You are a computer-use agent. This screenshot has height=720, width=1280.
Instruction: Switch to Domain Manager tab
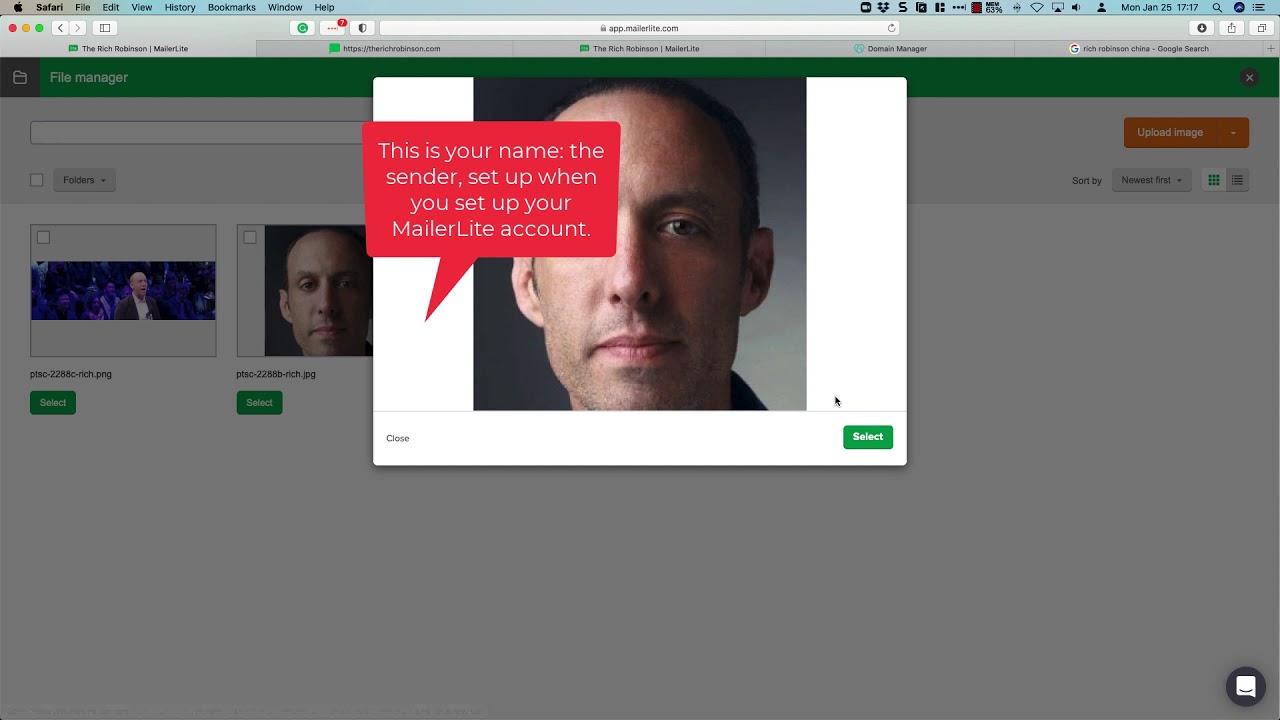[x=890, y=48]
